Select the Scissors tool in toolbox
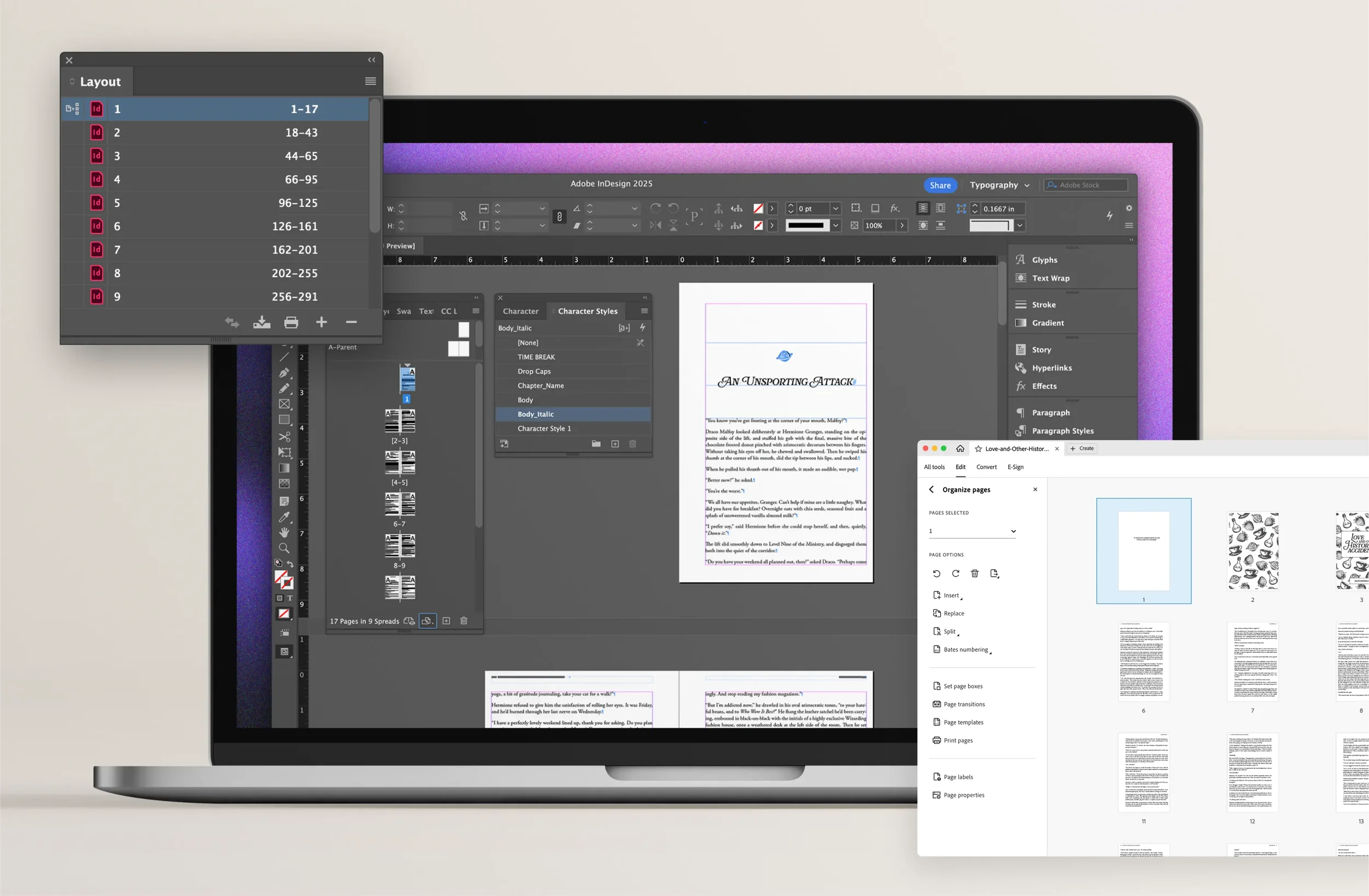The height and width of the screenshot is (896, 1369). coord(284,437)
